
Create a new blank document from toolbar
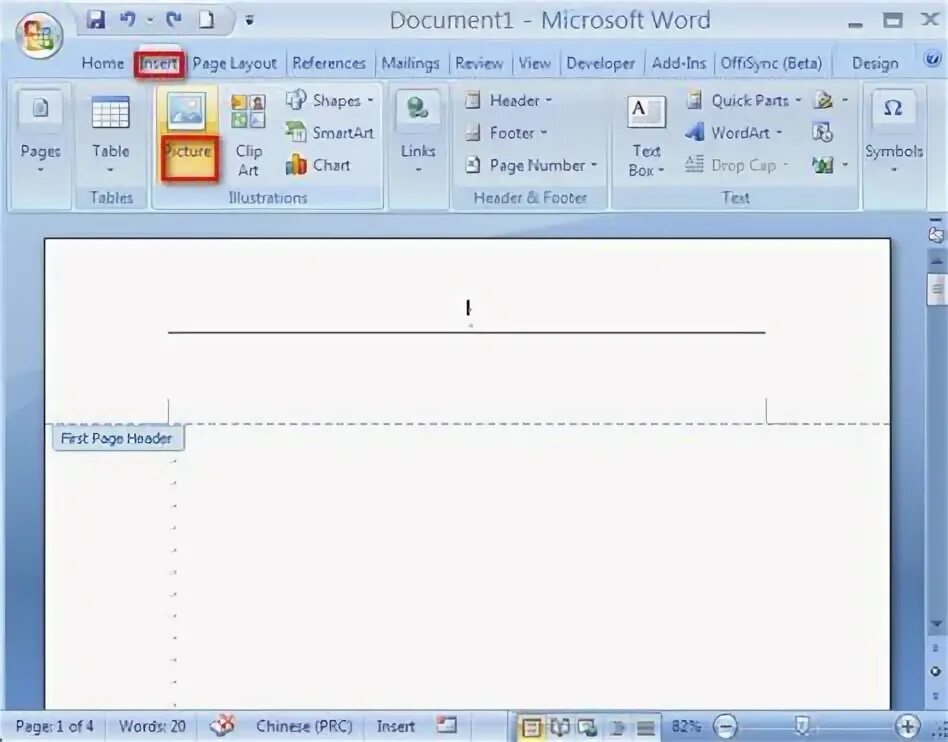(x=206, y=19)
